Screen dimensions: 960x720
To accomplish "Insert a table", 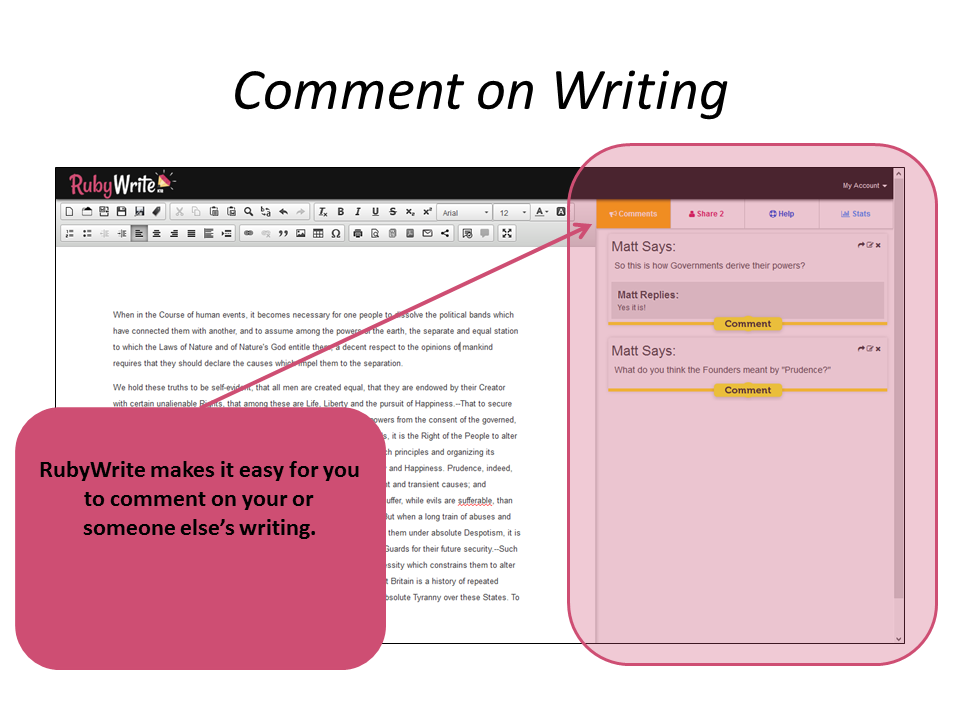I will tap(318, 233).
